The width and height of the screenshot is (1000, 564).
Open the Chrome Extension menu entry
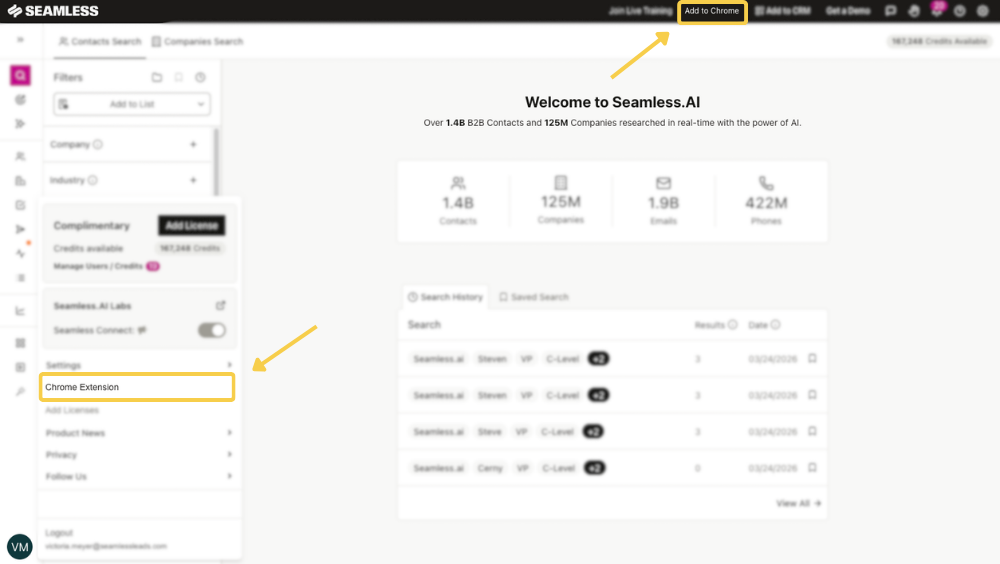click(137, 387)
